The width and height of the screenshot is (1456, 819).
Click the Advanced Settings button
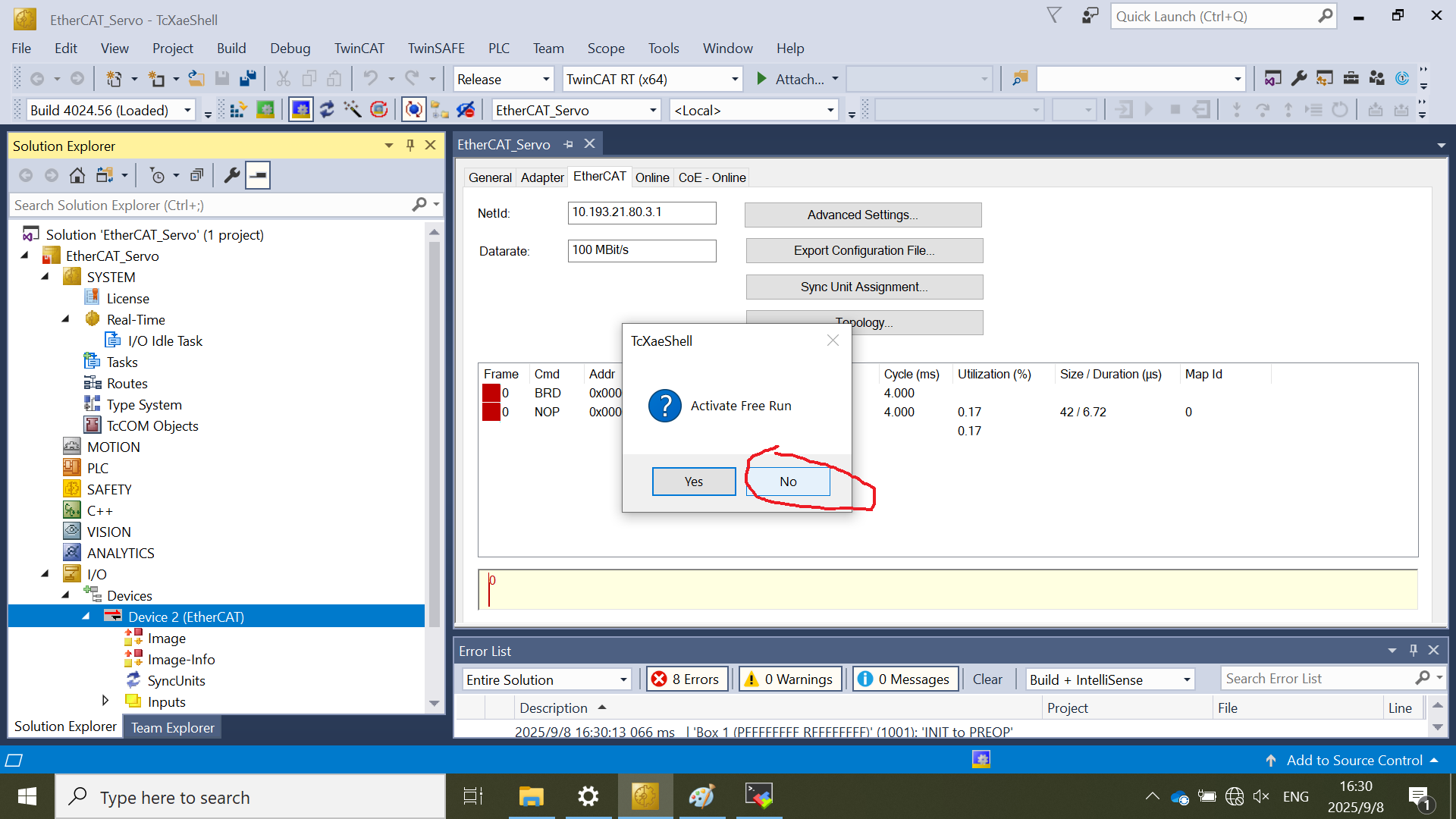862,215
